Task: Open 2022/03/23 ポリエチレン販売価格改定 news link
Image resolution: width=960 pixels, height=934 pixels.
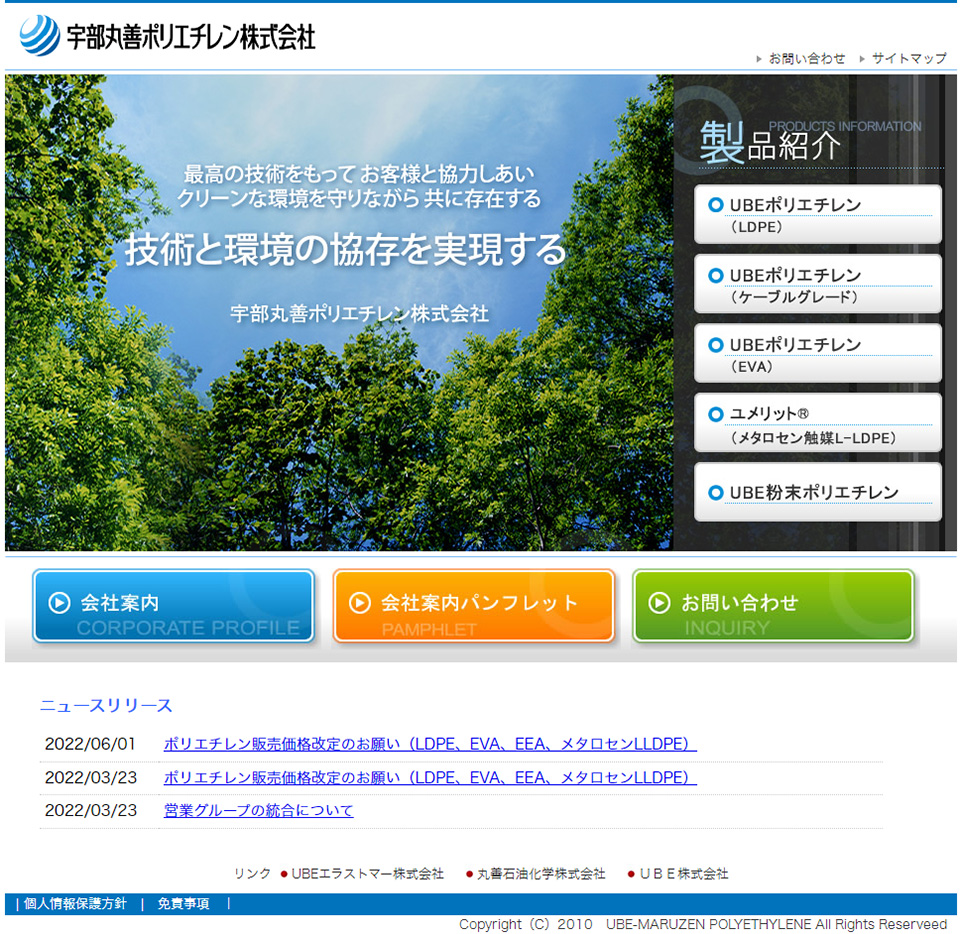Action: (x=430, y=777)
